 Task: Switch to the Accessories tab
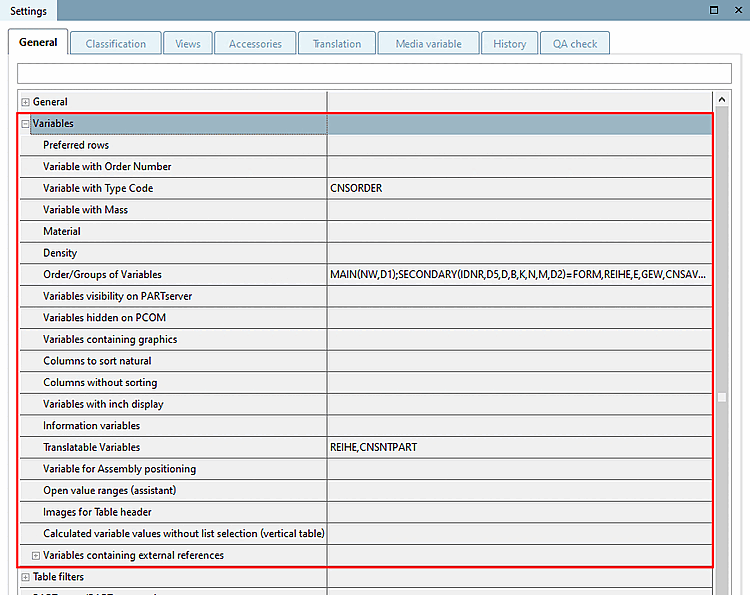255,44
